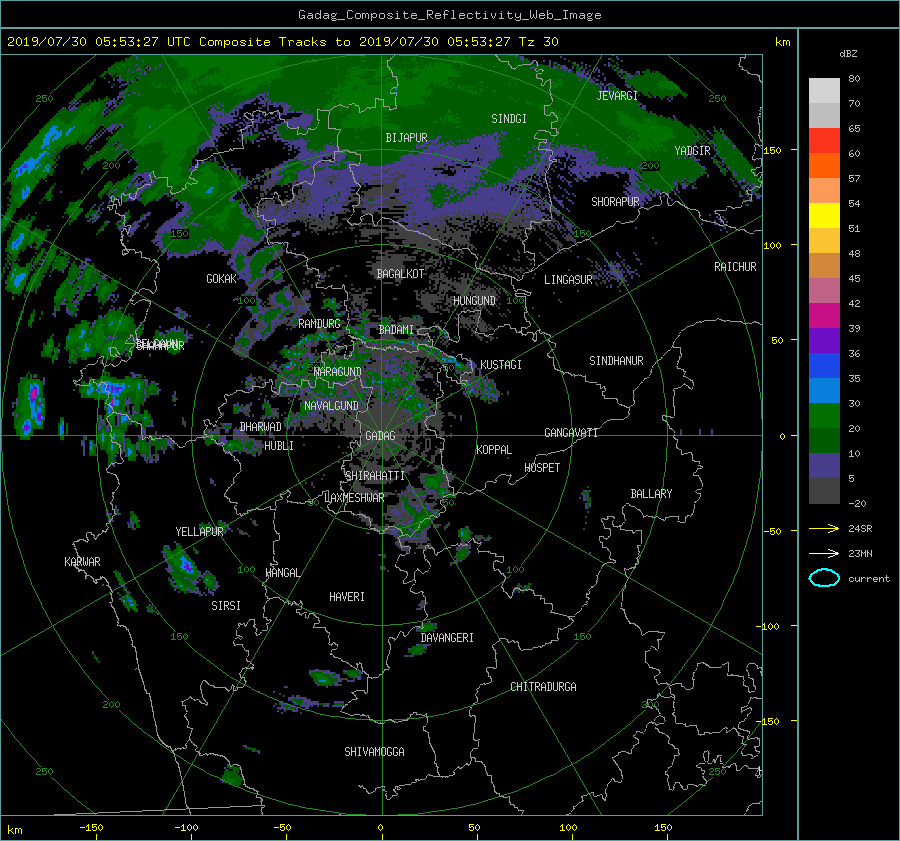Click the yellow 24SR track arrow in legend

[824, 528]
